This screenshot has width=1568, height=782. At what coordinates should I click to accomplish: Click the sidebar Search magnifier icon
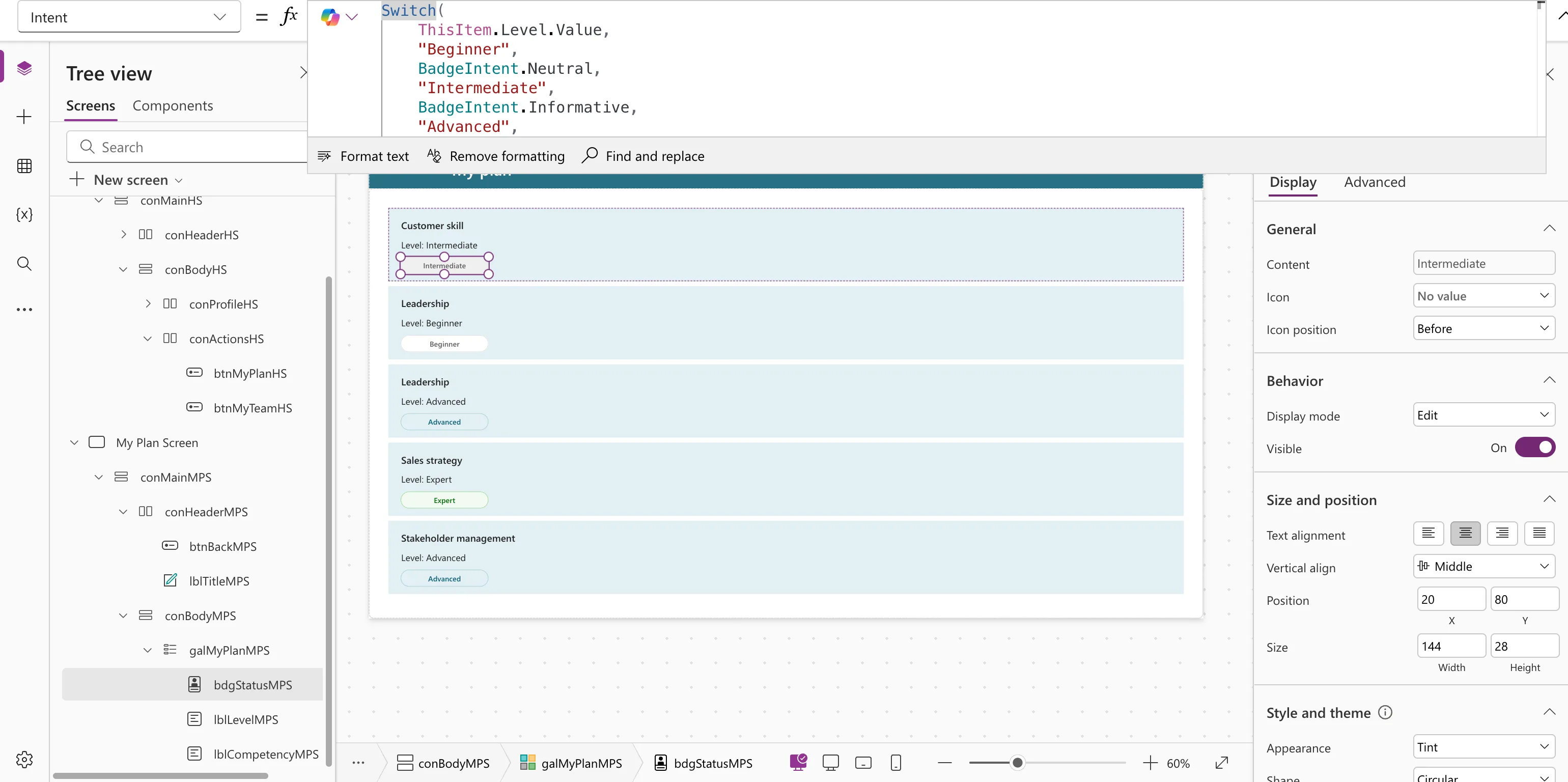tap(24, 264)
